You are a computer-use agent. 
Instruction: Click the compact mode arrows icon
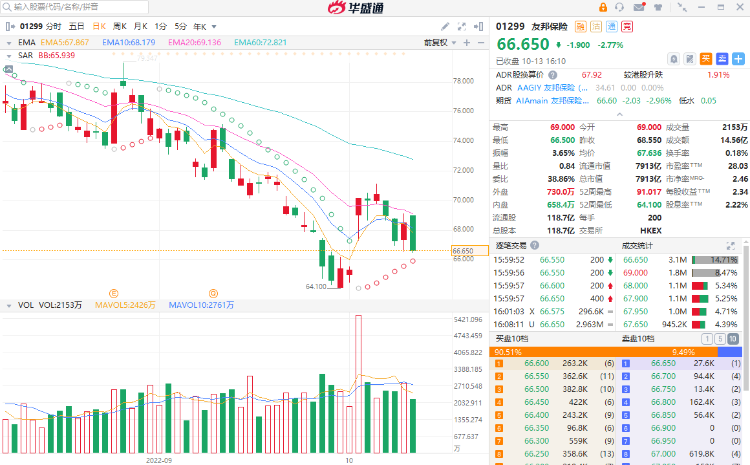point(683,7)
